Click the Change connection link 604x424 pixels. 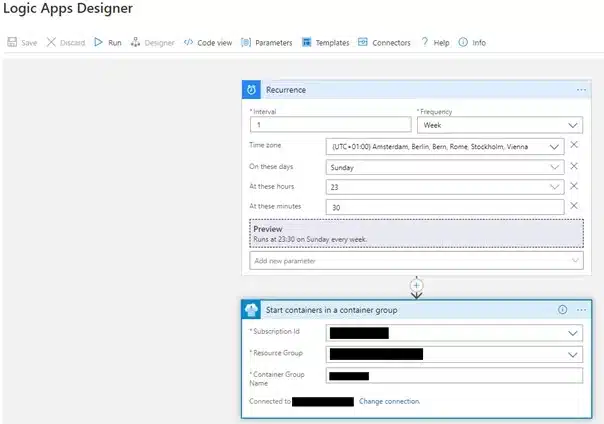(x=389, y=401)
